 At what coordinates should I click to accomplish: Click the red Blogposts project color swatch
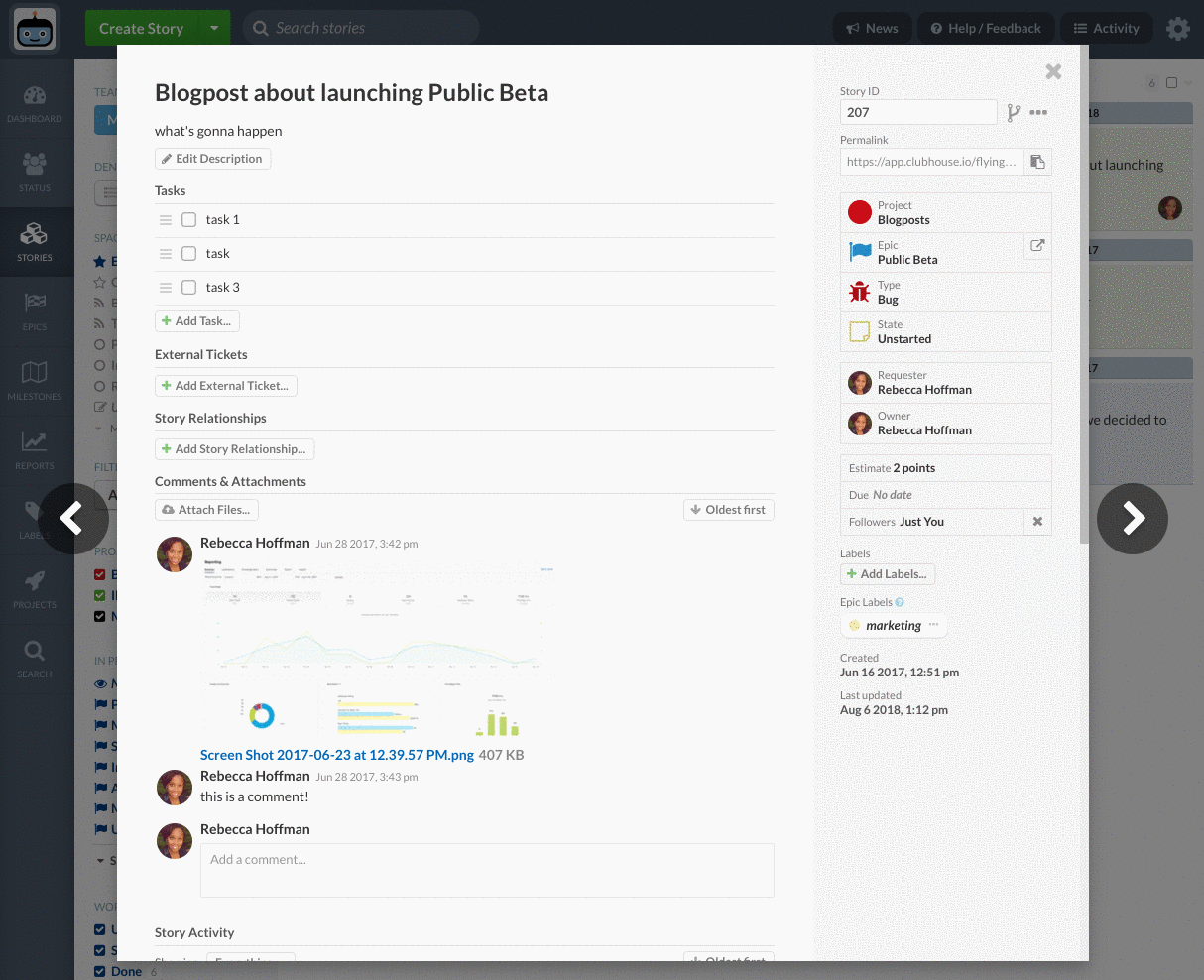click(x=860, y=212)
